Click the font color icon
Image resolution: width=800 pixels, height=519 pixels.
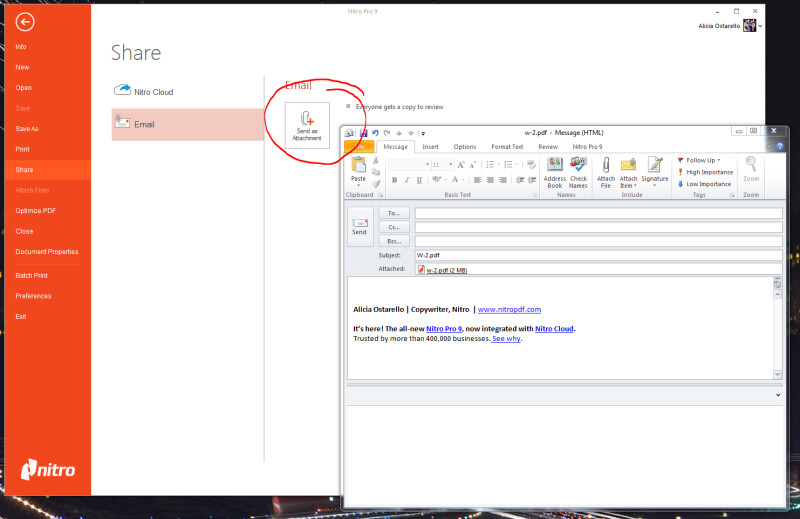pos(455,180)
